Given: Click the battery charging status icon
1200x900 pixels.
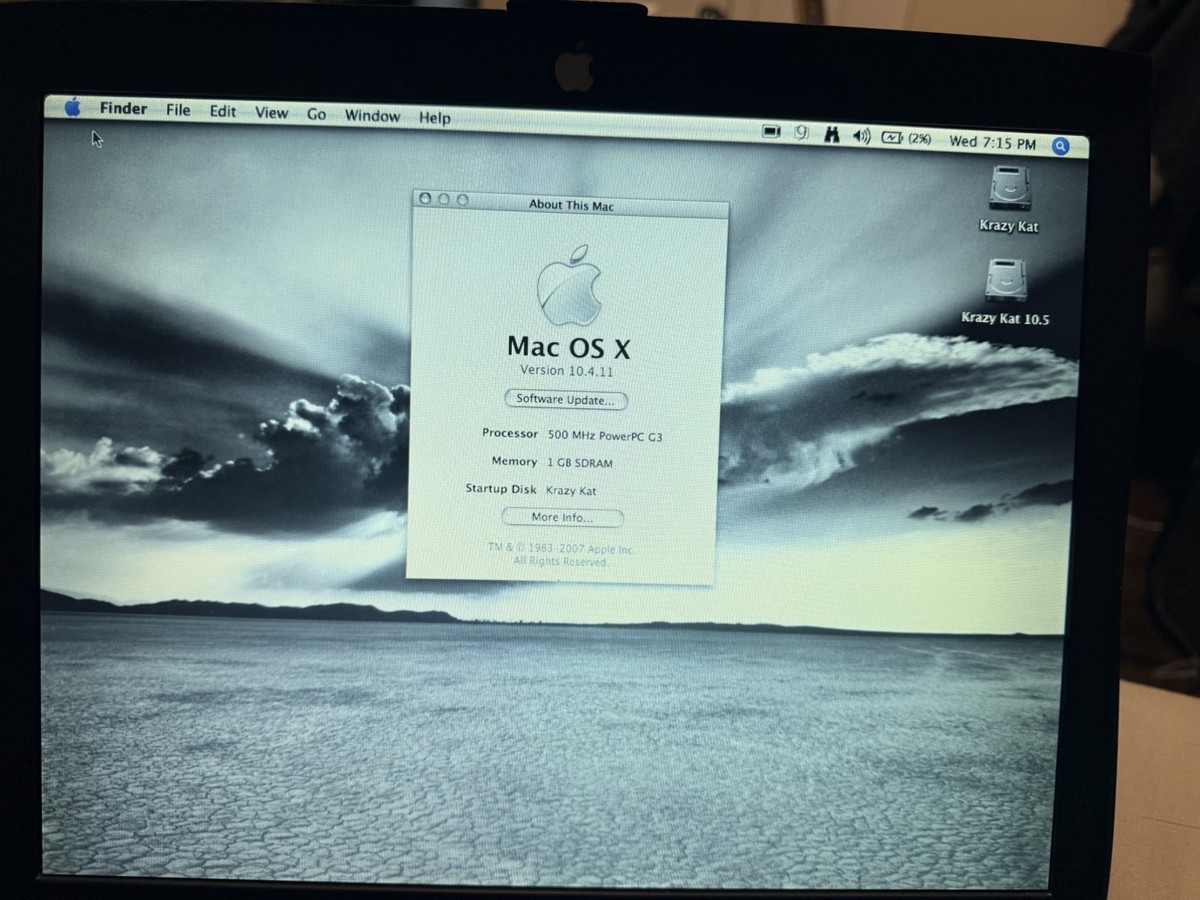Looking at the screenshot, I should 892,138.
